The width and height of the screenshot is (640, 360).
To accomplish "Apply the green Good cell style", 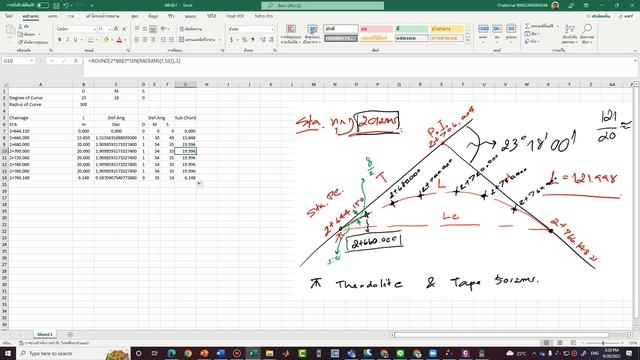I will click(x=412, y=29).
